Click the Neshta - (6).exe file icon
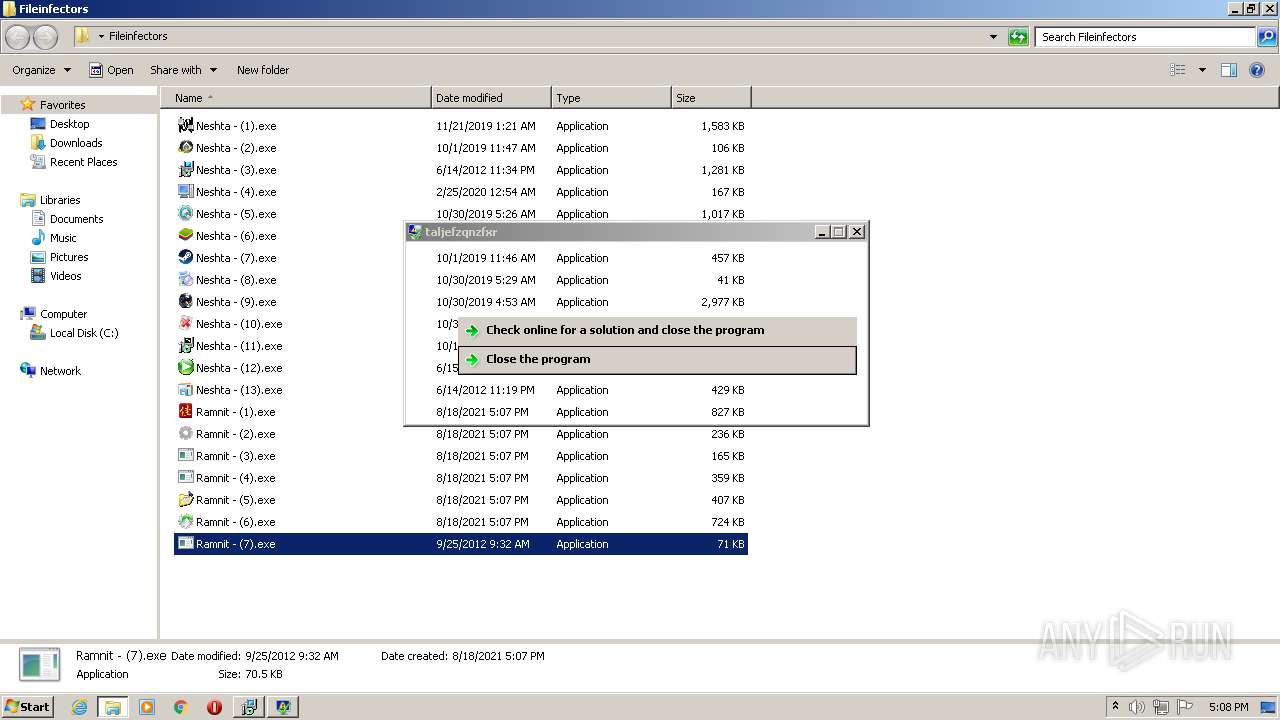 (x=185, y=236)
